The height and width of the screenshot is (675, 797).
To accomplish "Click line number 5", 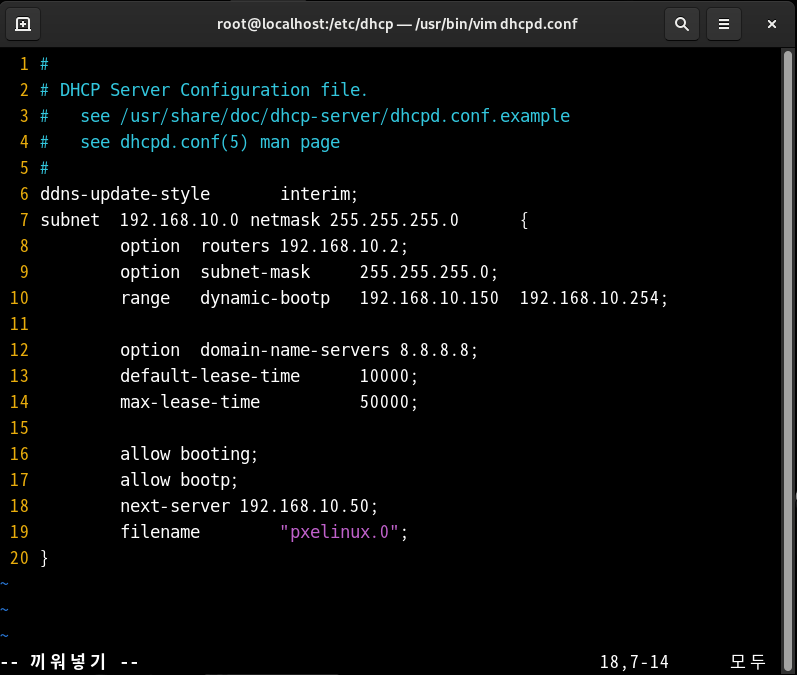I will [x=24, y=168].
